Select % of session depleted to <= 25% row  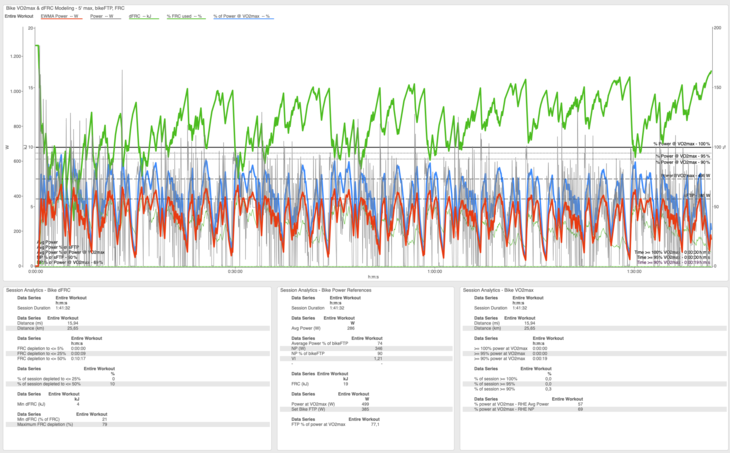[138, 379]
